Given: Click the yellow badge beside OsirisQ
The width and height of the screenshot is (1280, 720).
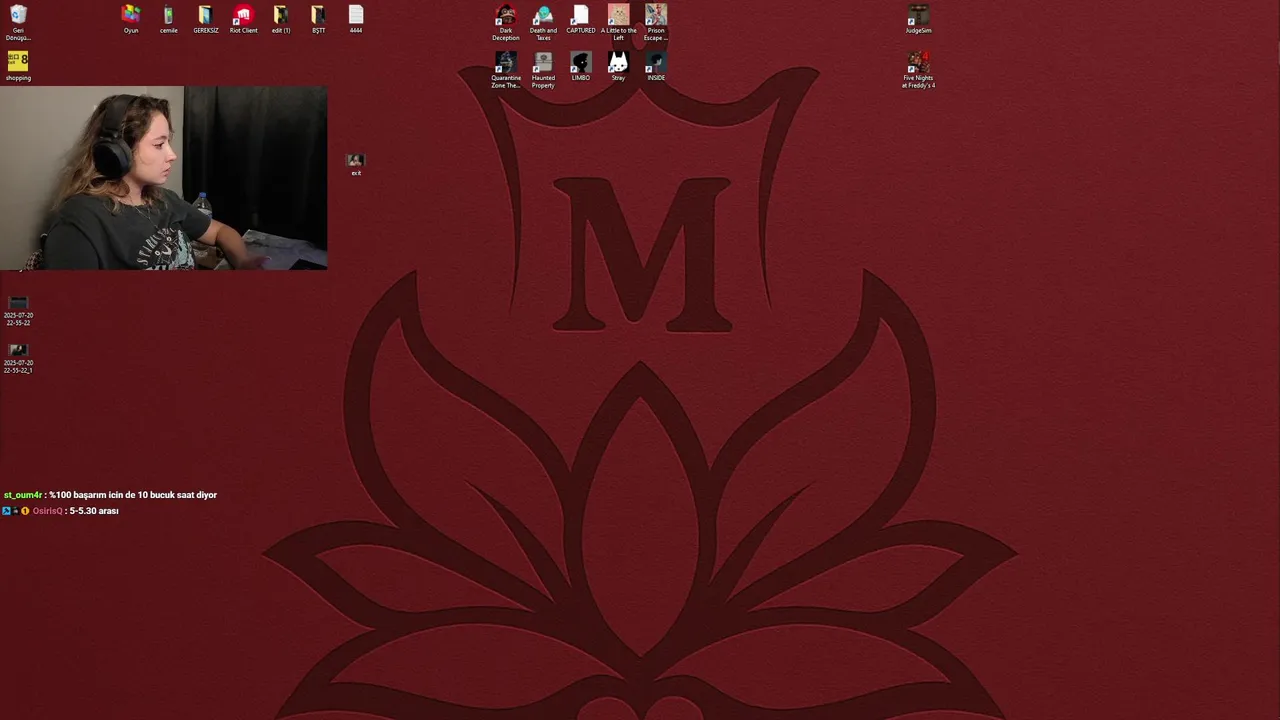Looking at the screenshot, I should (x=25, y=511).
